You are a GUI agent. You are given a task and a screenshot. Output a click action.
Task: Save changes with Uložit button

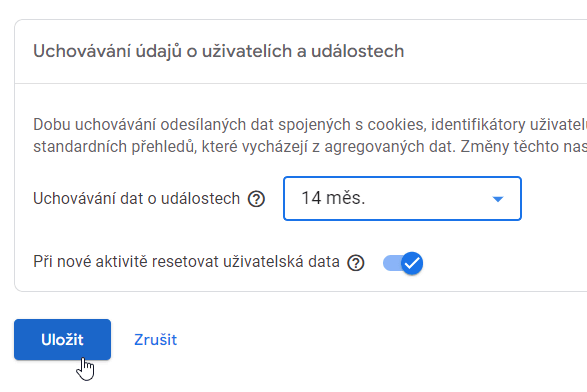pos(63,340)
